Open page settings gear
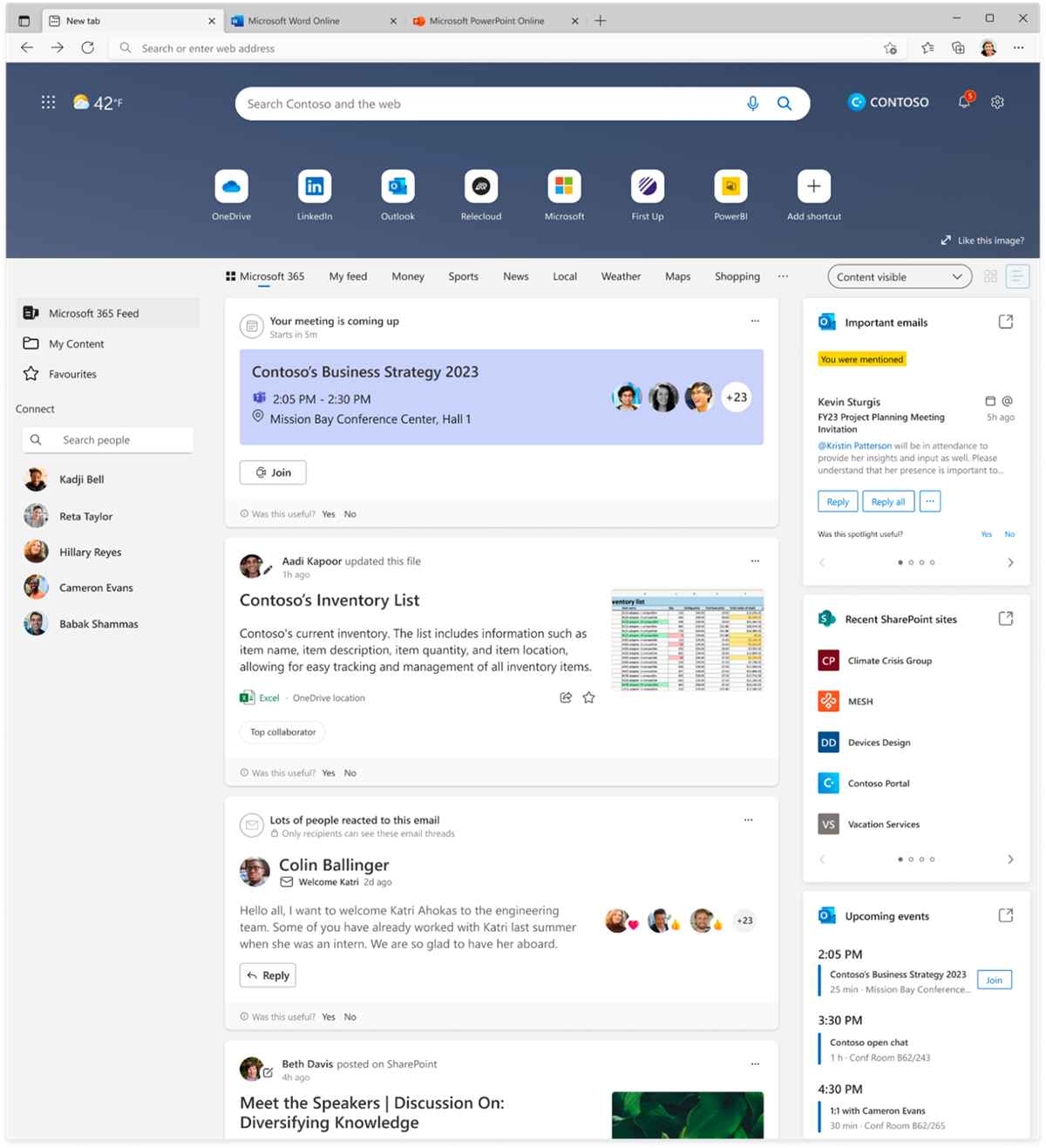 pos(997,103)
